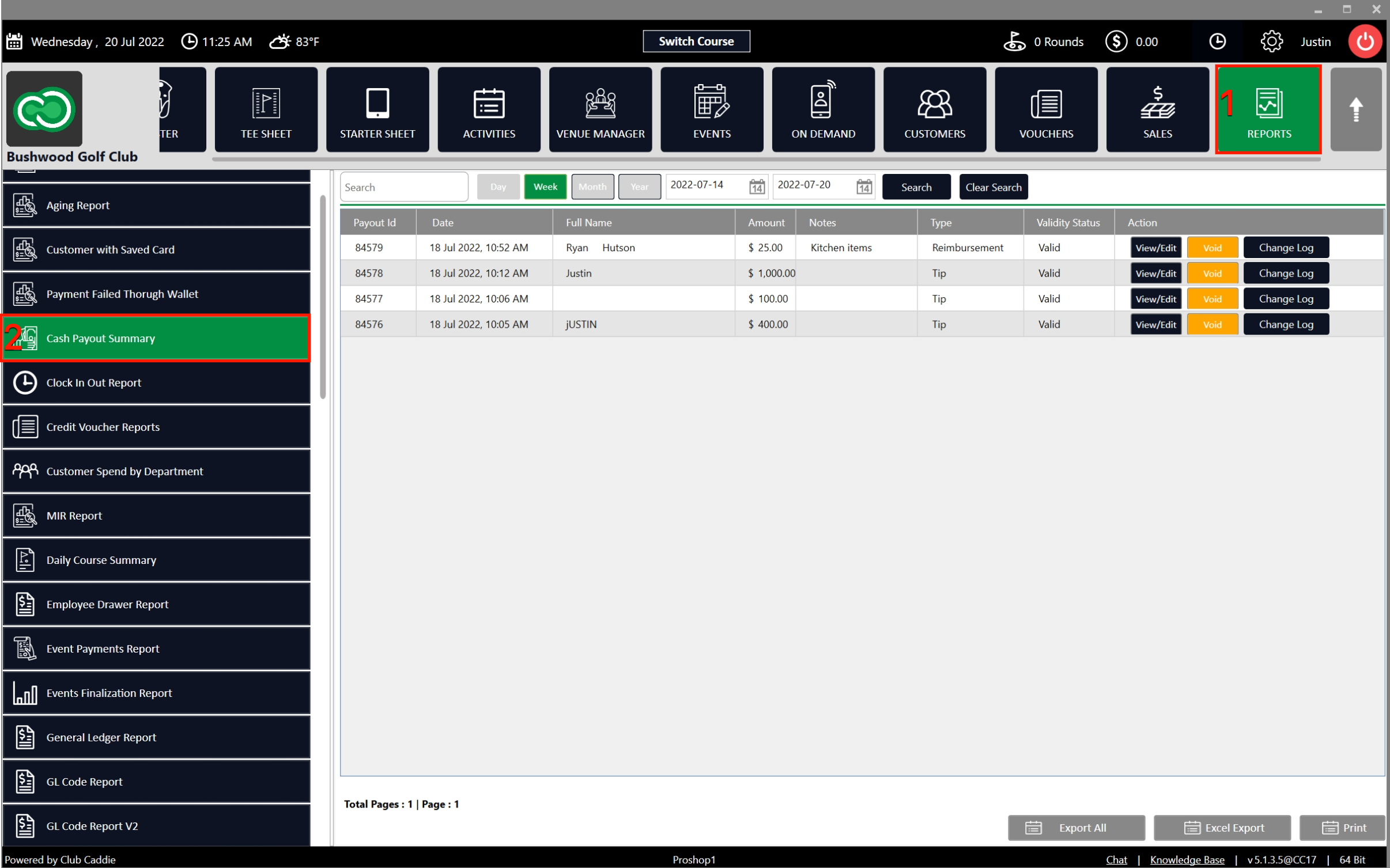Open Employee Drawer Report
Screen dimensions: 1390x868
point(157,604)
